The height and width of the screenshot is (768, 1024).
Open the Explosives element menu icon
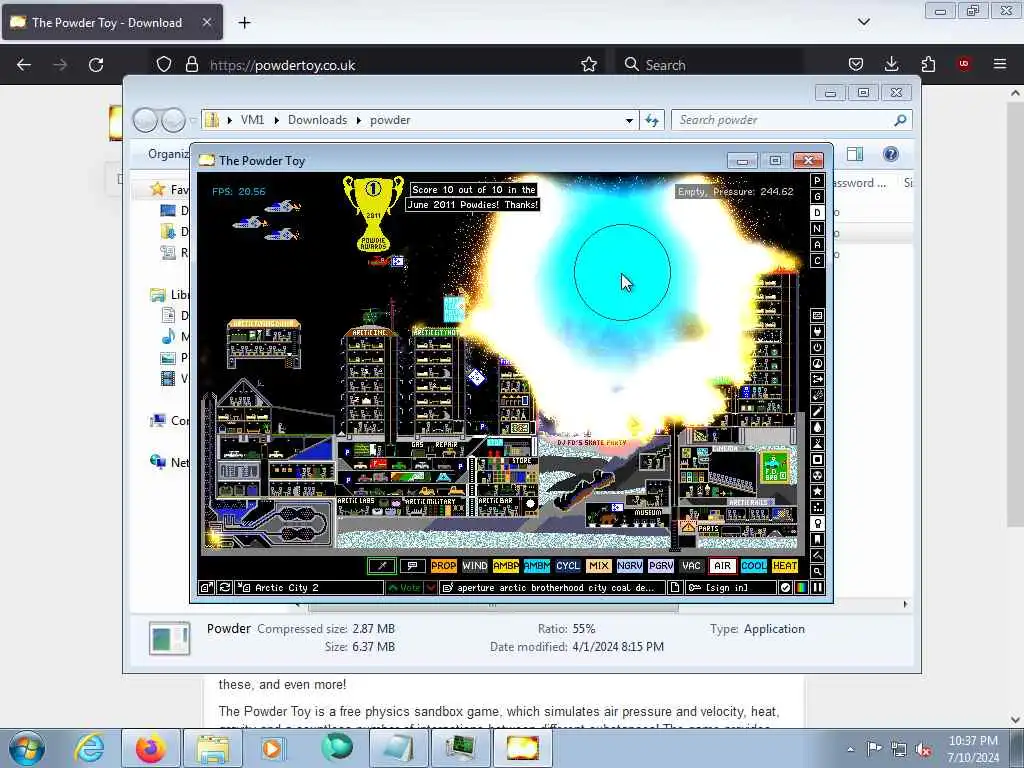tap(817, 396)
